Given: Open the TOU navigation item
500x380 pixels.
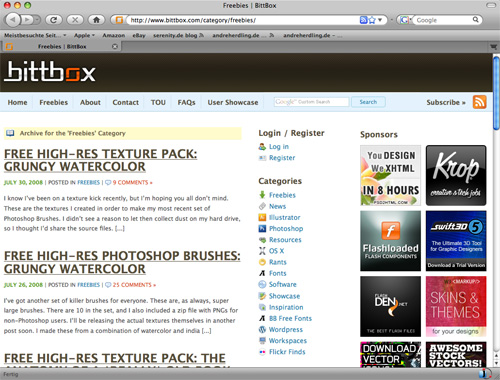Looking at the screenshot, I should click(x=158, y=102).
